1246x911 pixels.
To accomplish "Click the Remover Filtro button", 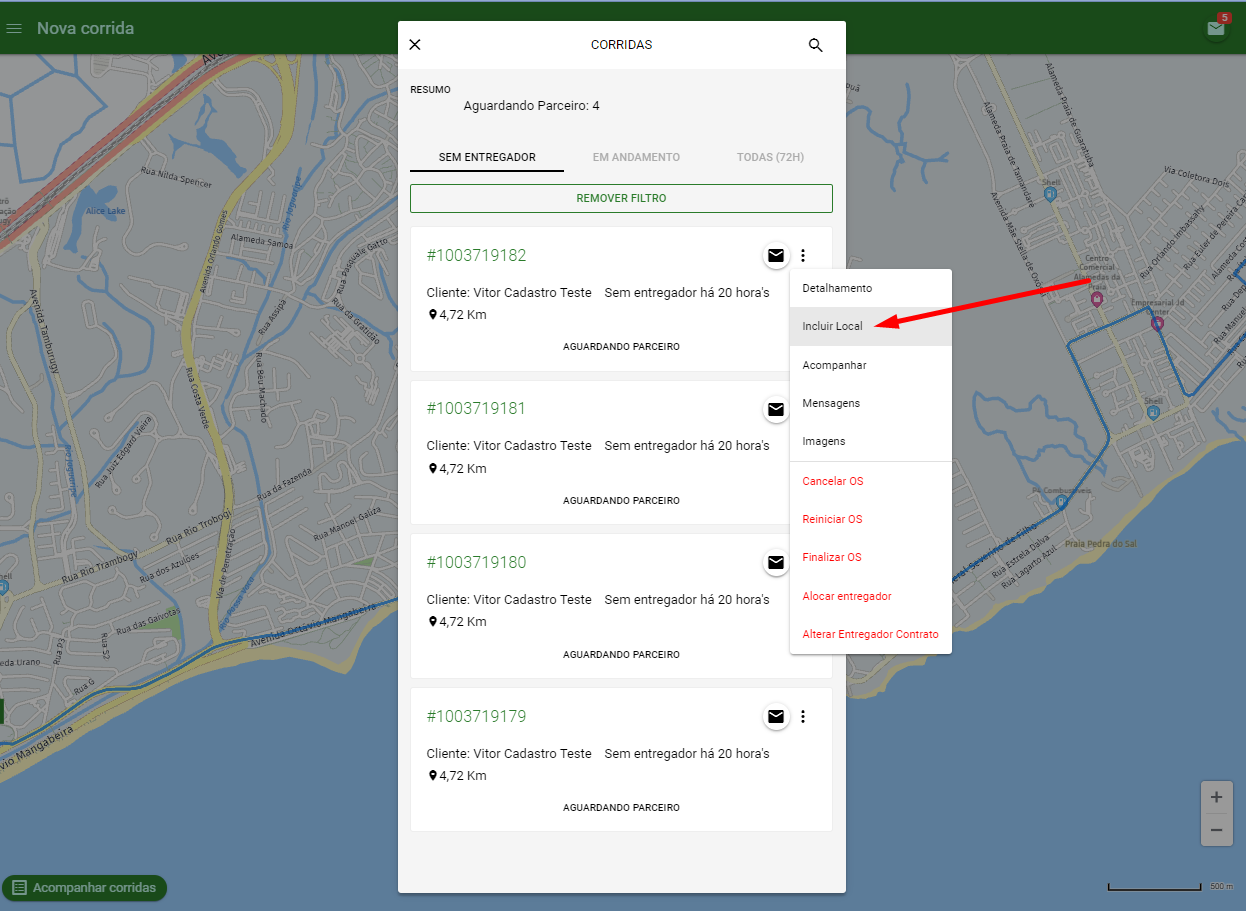I will [621, 198].
